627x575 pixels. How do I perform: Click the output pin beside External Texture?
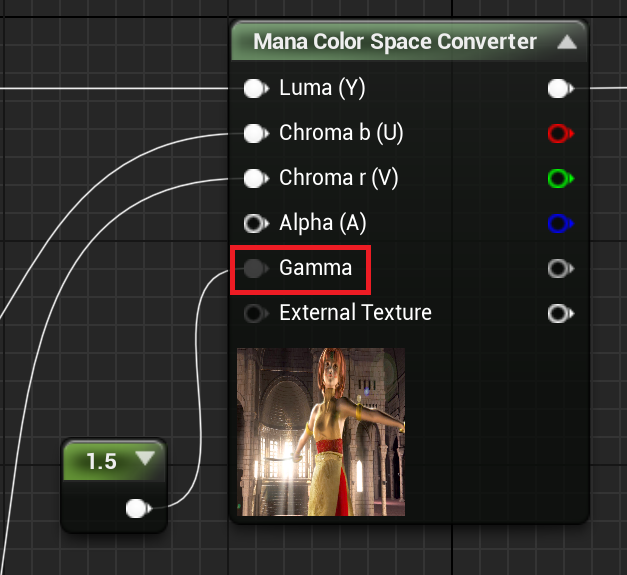(x=561, y=313)
